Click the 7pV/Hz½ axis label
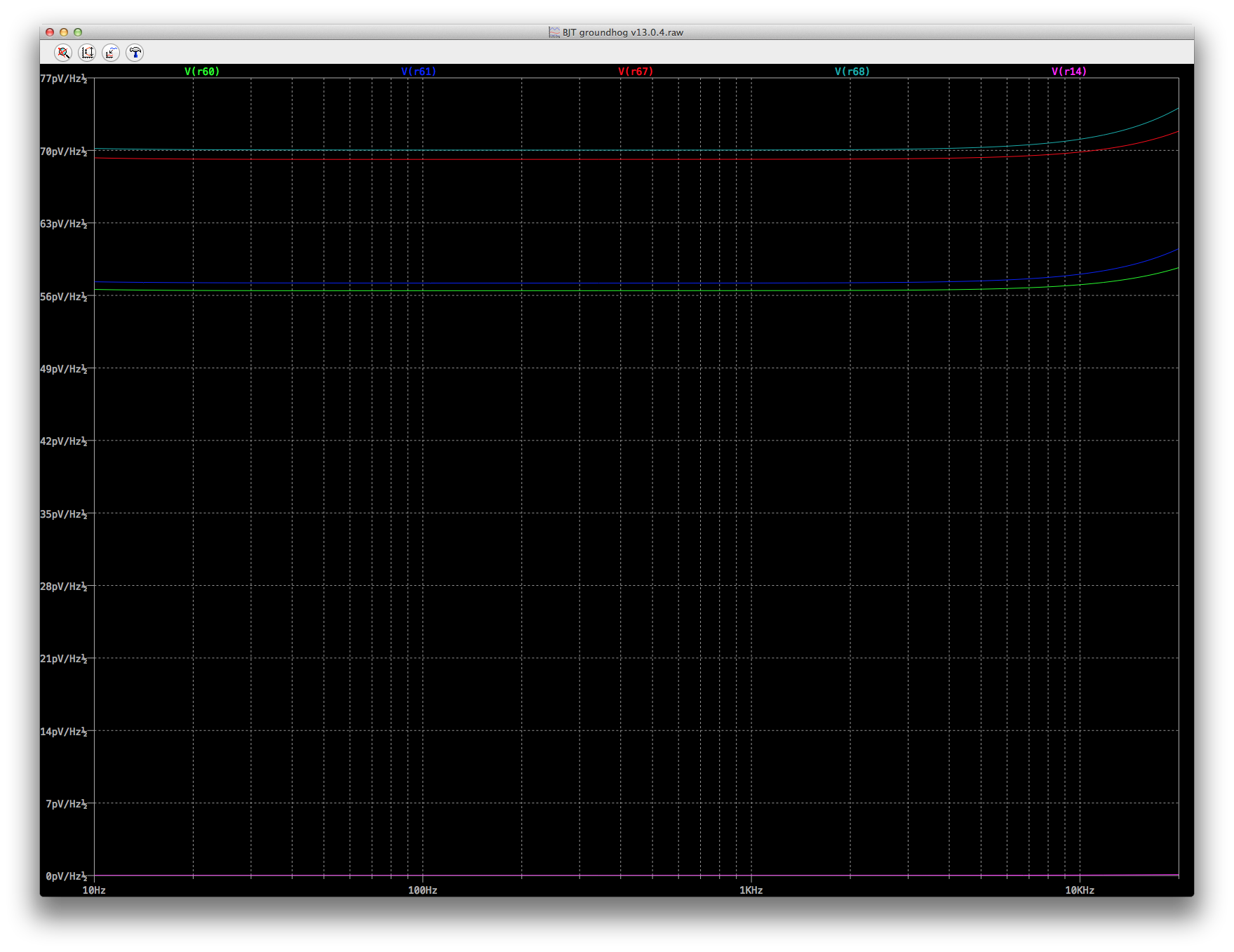The image size is (1234, 952). pyautogui.click(x=67, y=804)
